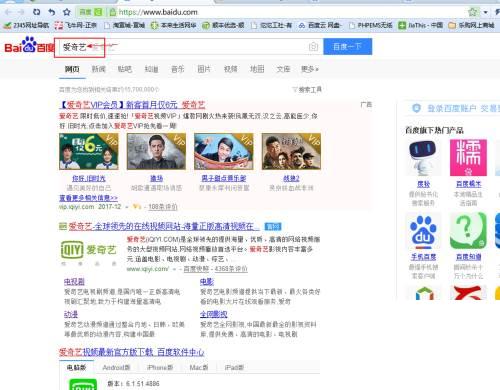Click the green iQIYI app icon beside 版本
This screenshot has width=500, height=390.
point(83,384)
